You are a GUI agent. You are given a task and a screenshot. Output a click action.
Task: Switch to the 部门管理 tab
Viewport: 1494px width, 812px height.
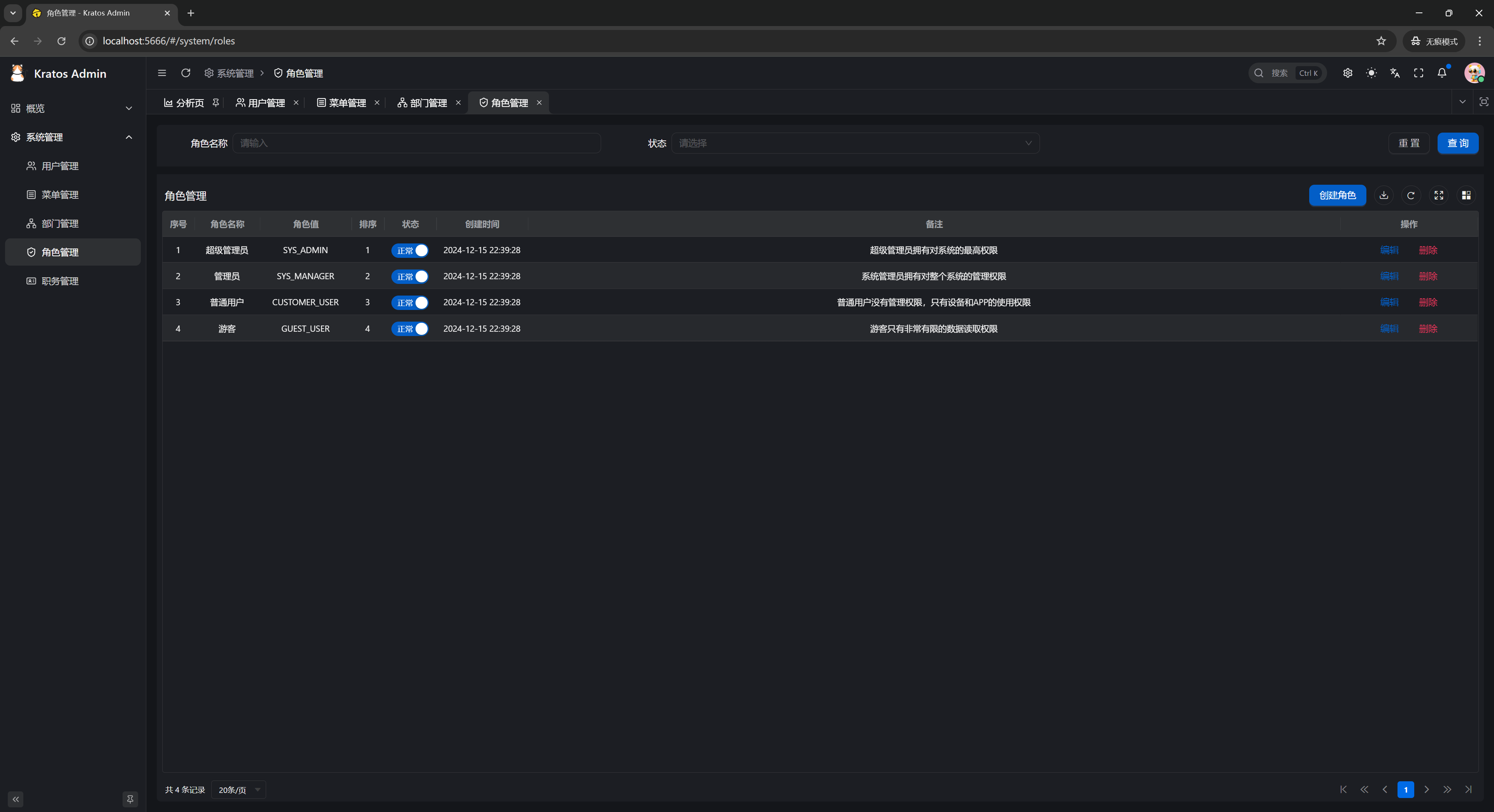click(x=429, y=103)
